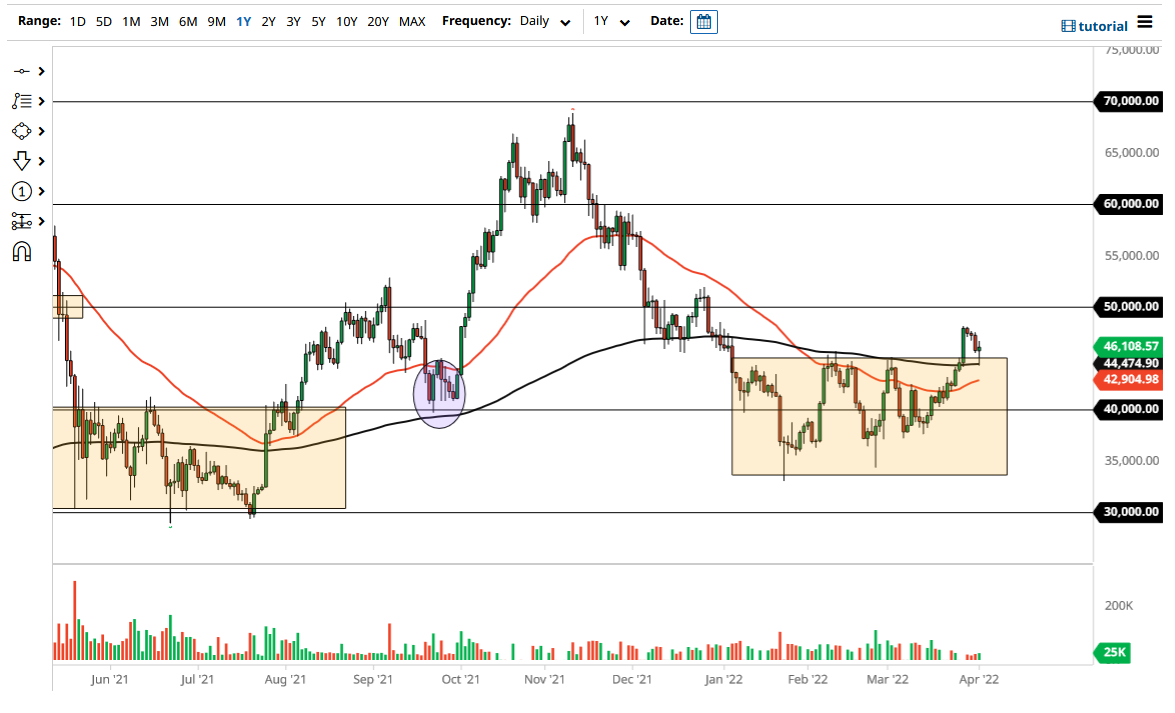The height and width of the screenshot is (713, 1175).
Task: Open the tutorial link
Action: [1095, 26]
